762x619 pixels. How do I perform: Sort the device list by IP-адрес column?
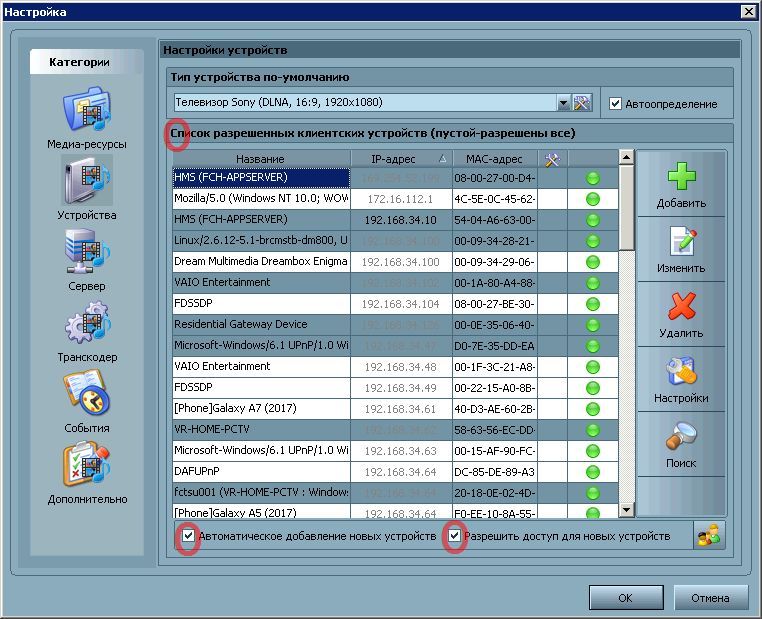[x=401, y=159]
